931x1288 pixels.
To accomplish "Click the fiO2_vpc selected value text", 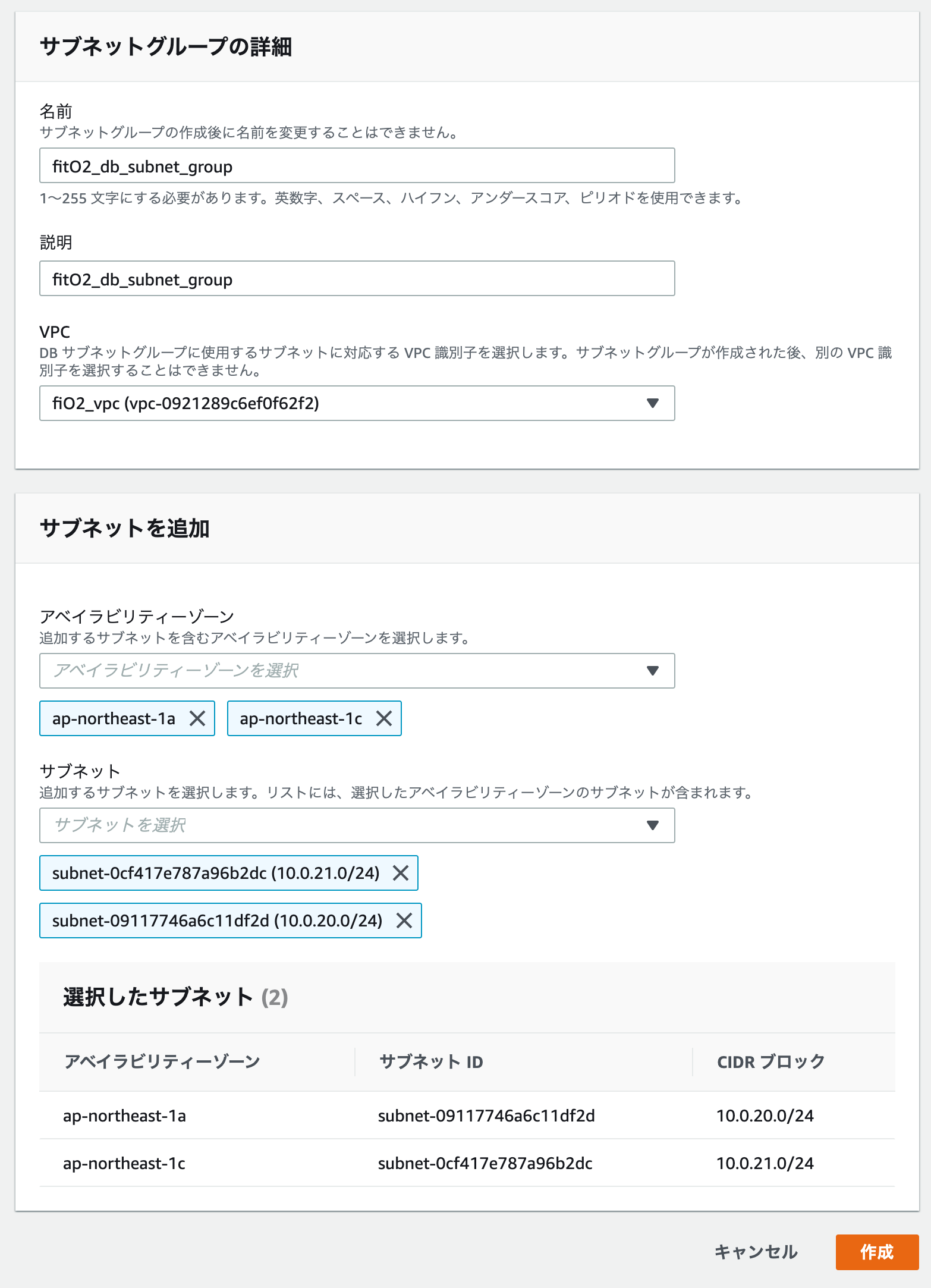I will point(185,403).
